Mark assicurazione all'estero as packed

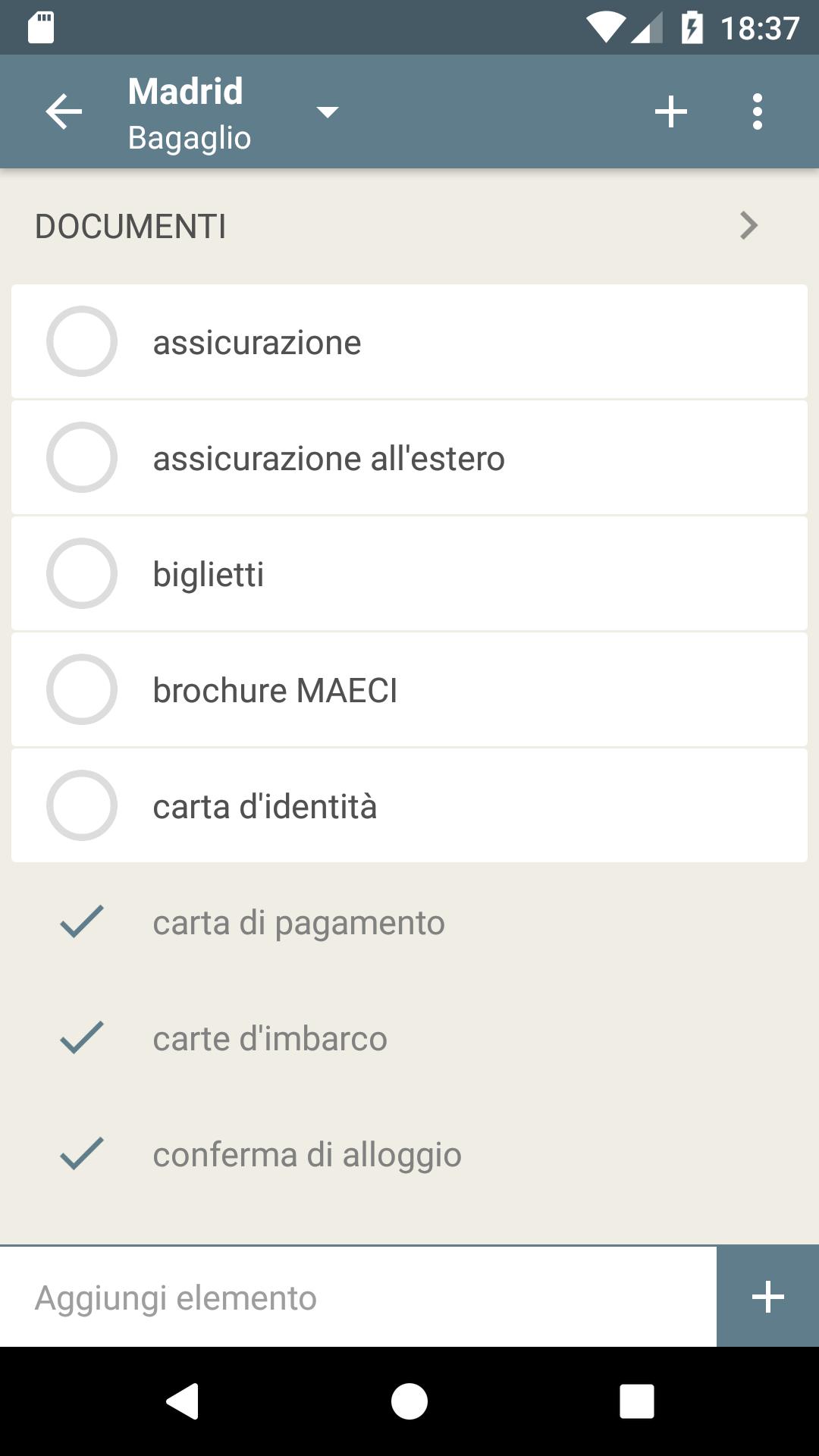pyautogui.click(x=82, y=457)
